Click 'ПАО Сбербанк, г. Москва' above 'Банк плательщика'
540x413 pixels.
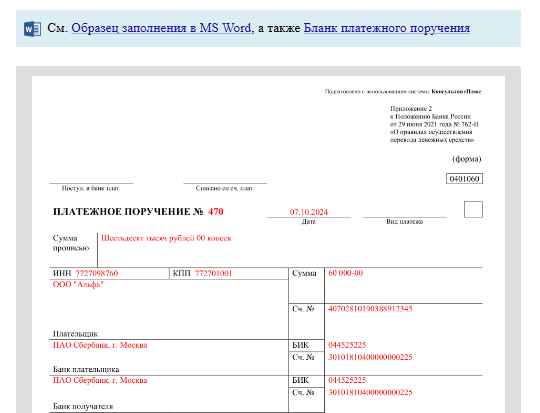100,345
